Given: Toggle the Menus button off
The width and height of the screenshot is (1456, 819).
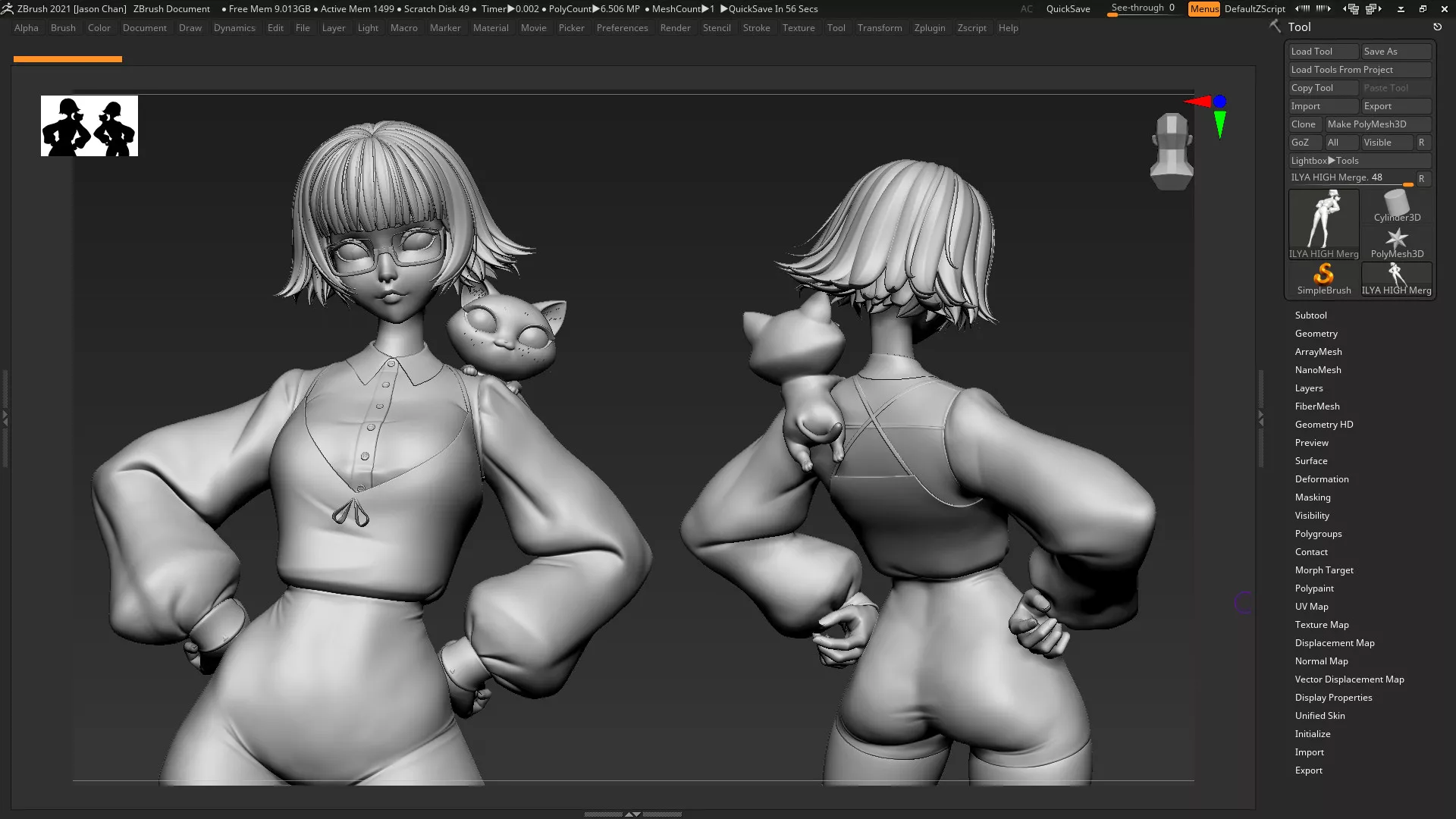Looking at the screenshot, I should (x=1203, y=9).
